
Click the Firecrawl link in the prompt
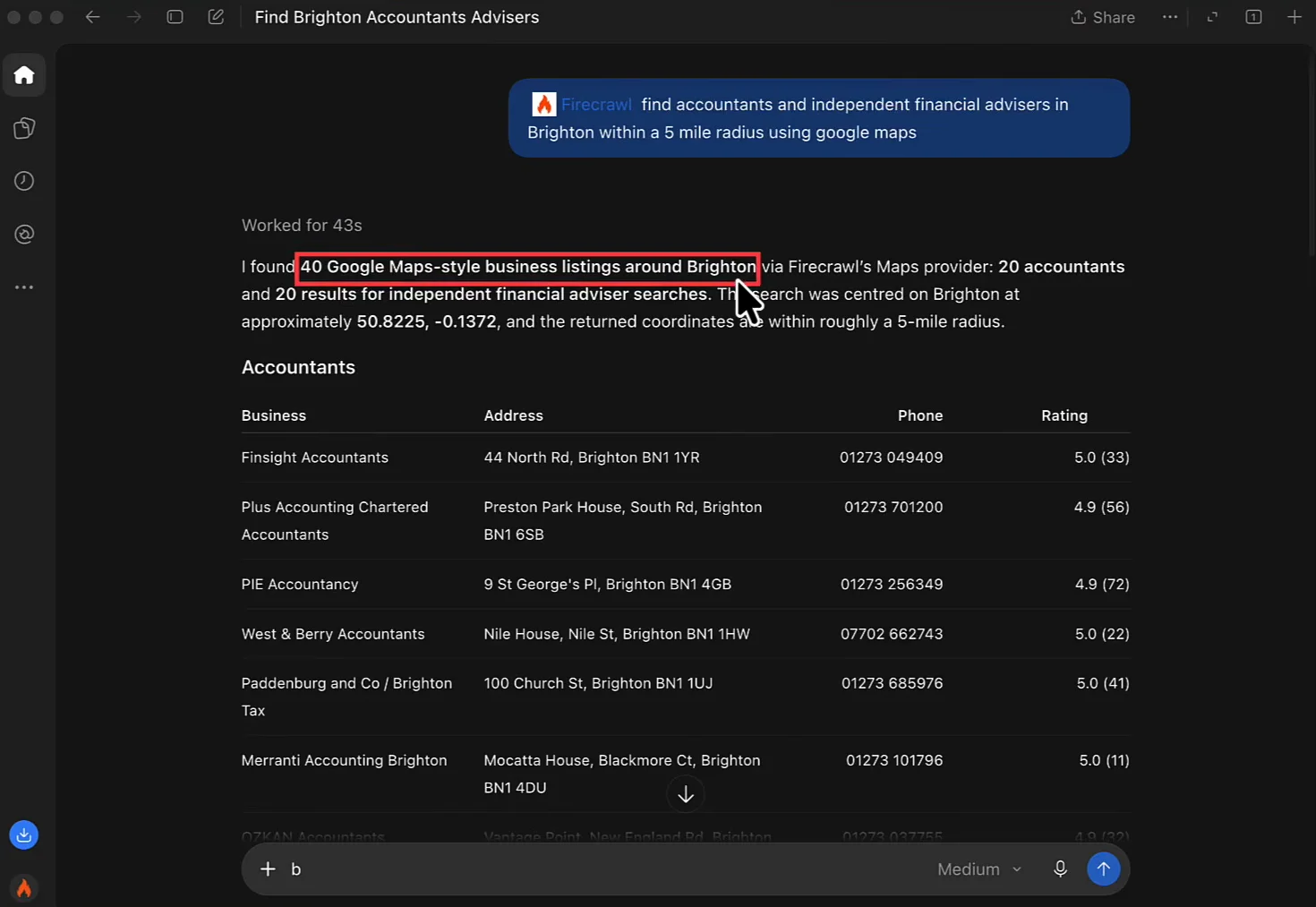click(597, 104)
